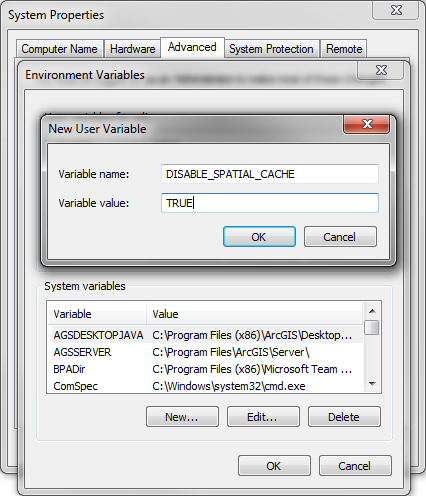The height and width of the screenshot is (496, 426).
Task: Delete the selected system variable
Action: click(x=344, y=416)
